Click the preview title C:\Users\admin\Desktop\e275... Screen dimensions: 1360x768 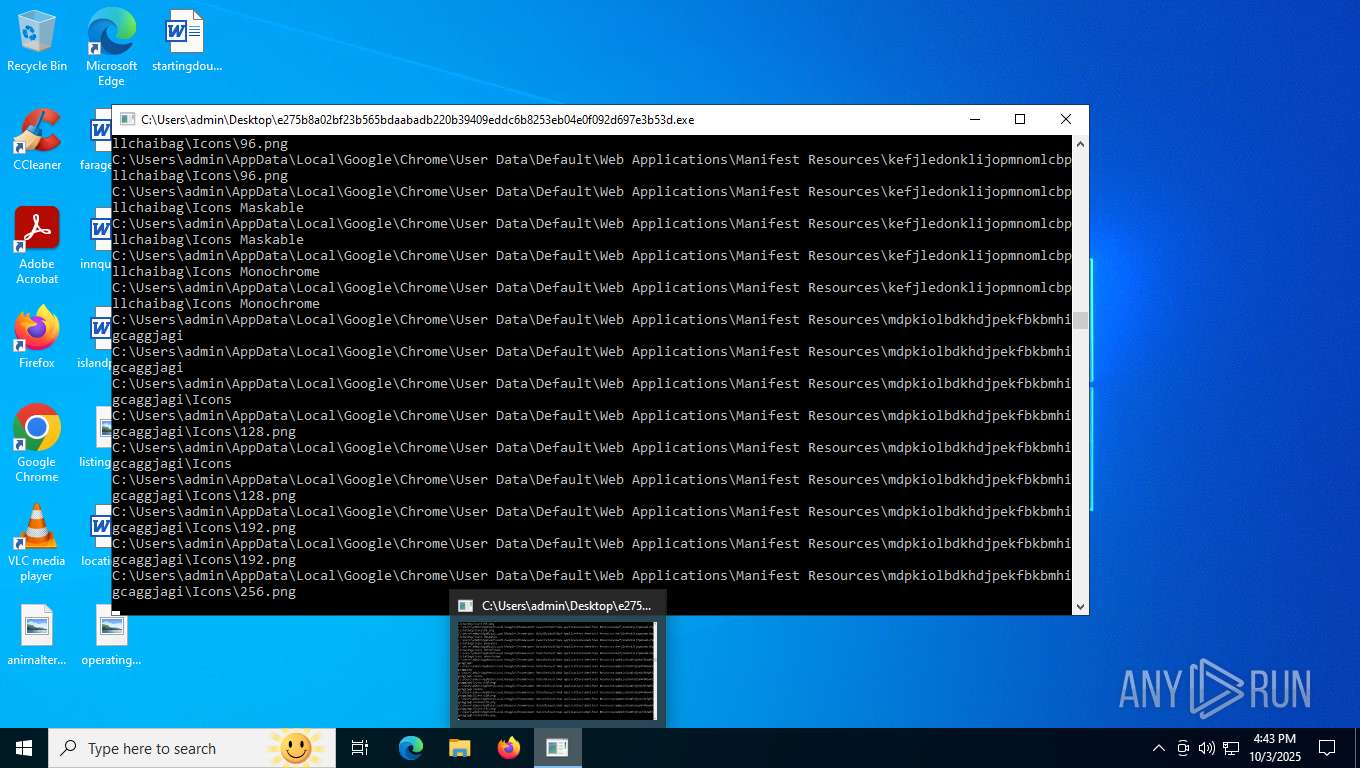click(566, 606)
